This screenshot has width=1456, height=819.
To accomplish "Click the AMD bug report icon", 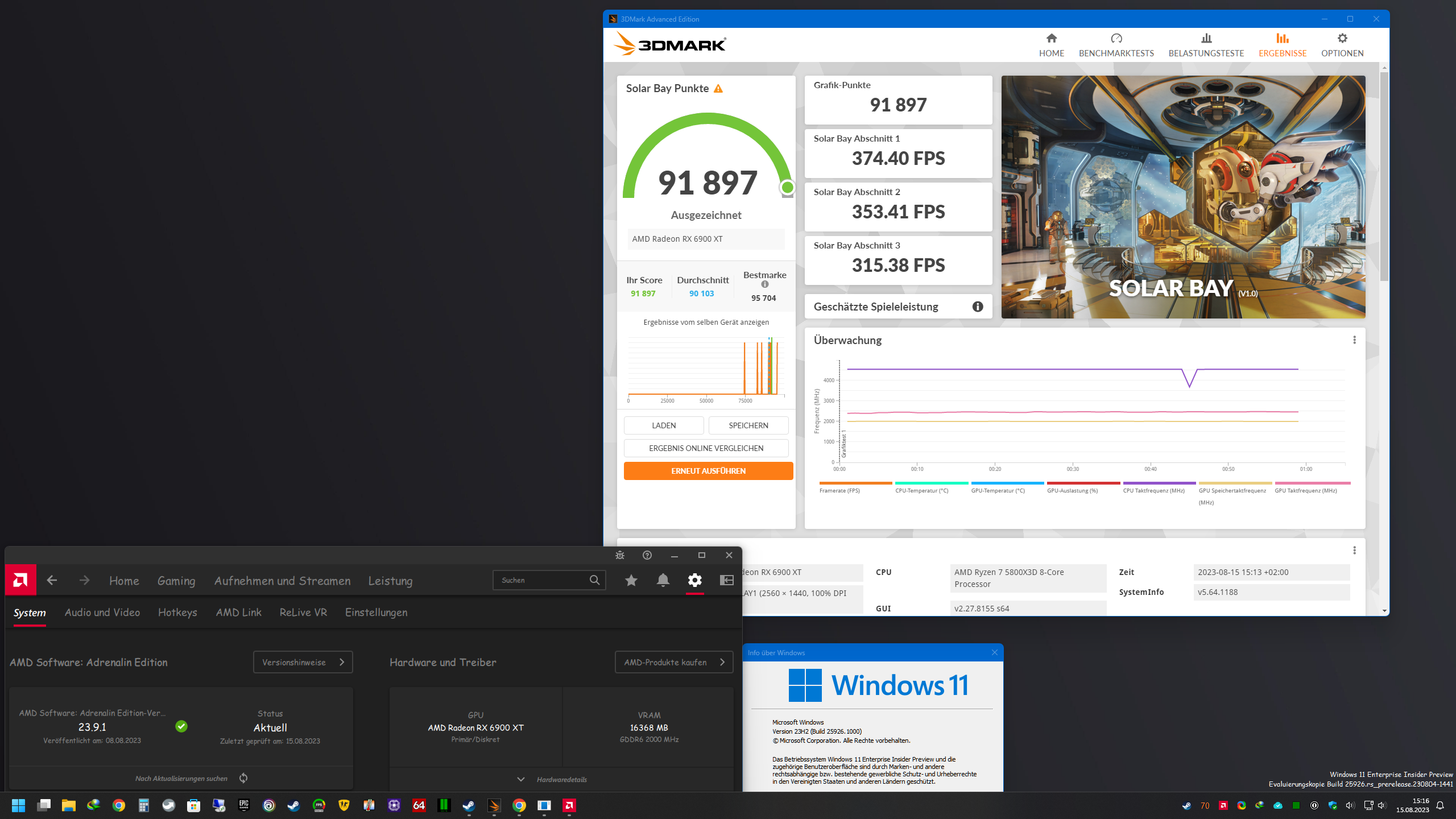I will tap(620, 555).
